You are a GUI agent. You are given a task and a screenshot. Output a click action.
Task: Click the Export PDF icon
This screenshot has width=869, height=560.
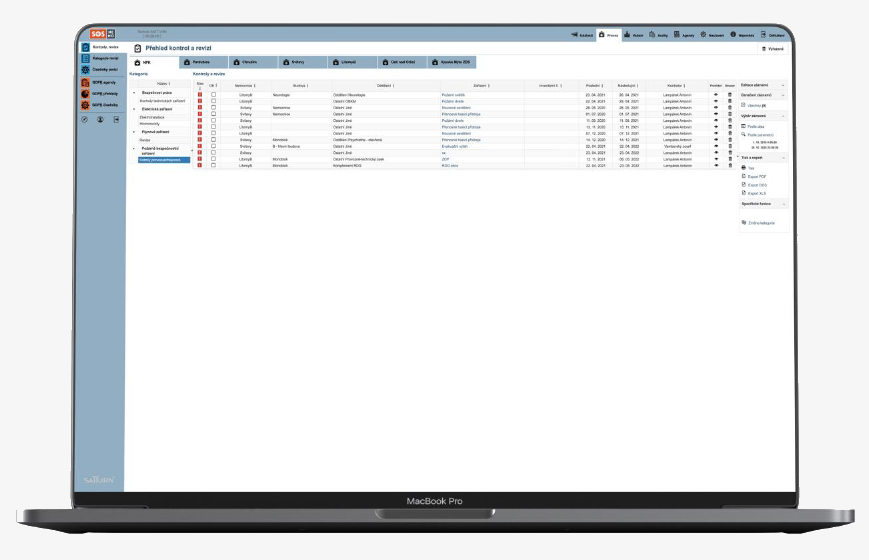click(x=744, y=176)
